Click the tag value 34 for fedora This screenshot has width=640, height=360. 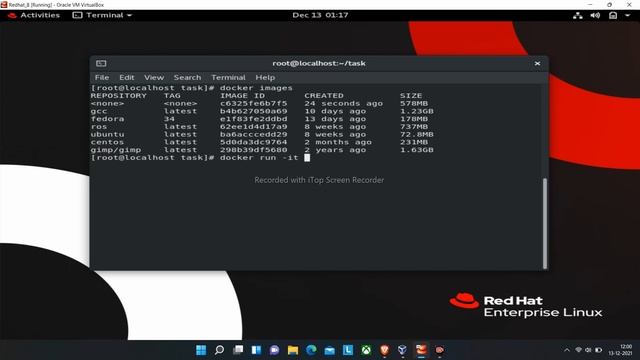click(x=169, y=119)
